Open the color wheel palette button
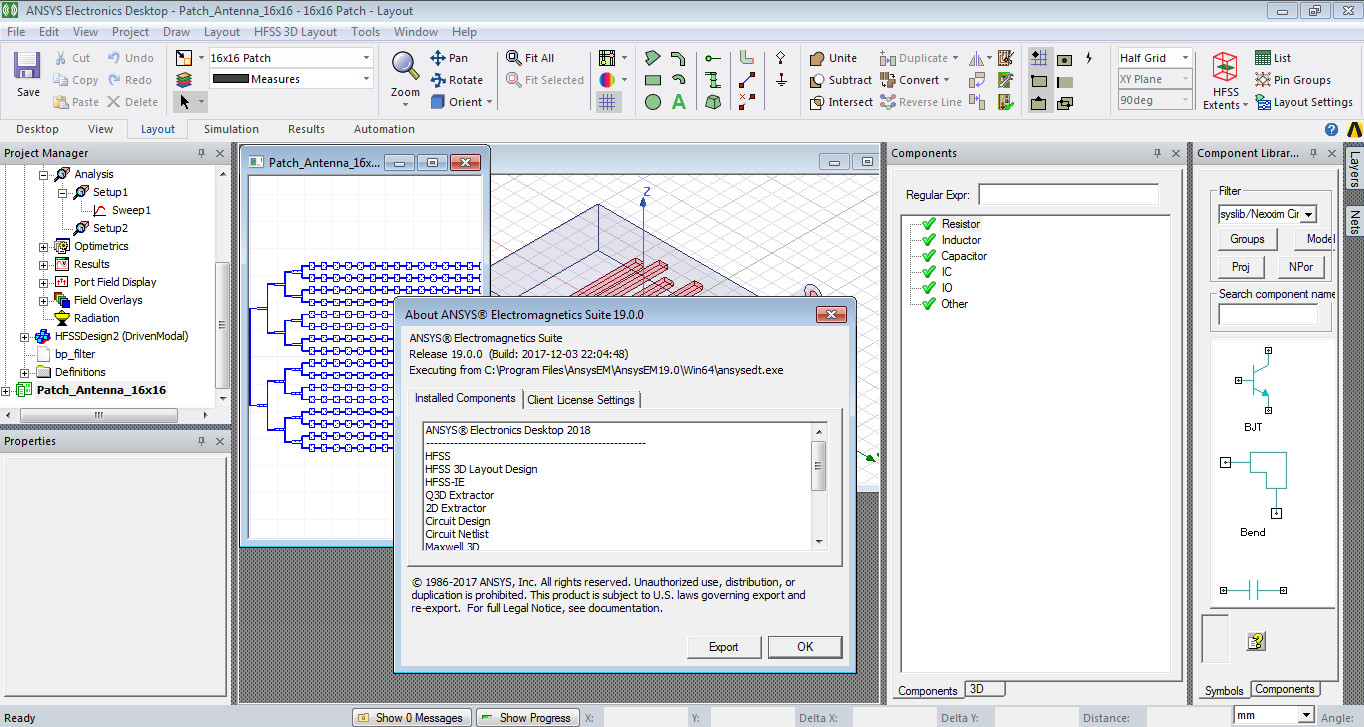The height and width of the screenshot is (727, 1364). pyautogui.click(x=607, y=80)
